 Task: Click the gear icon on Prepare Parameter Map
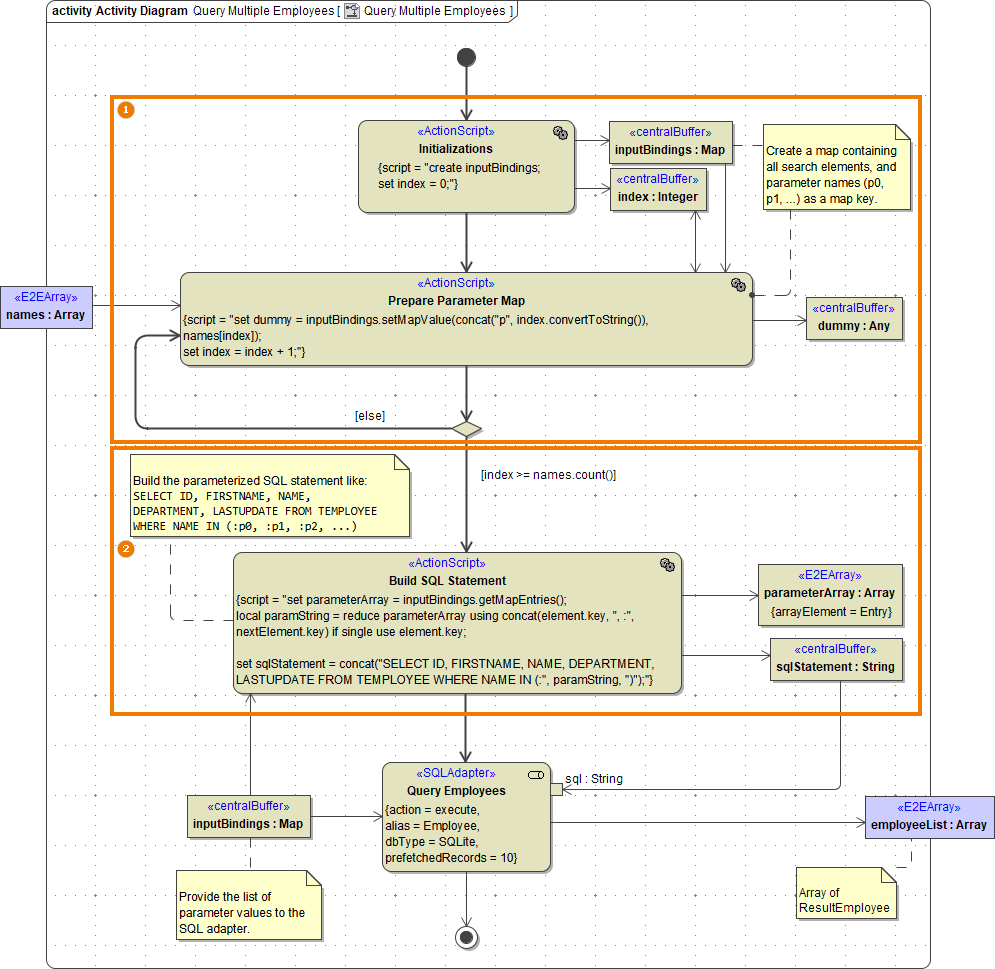[740, 285]
